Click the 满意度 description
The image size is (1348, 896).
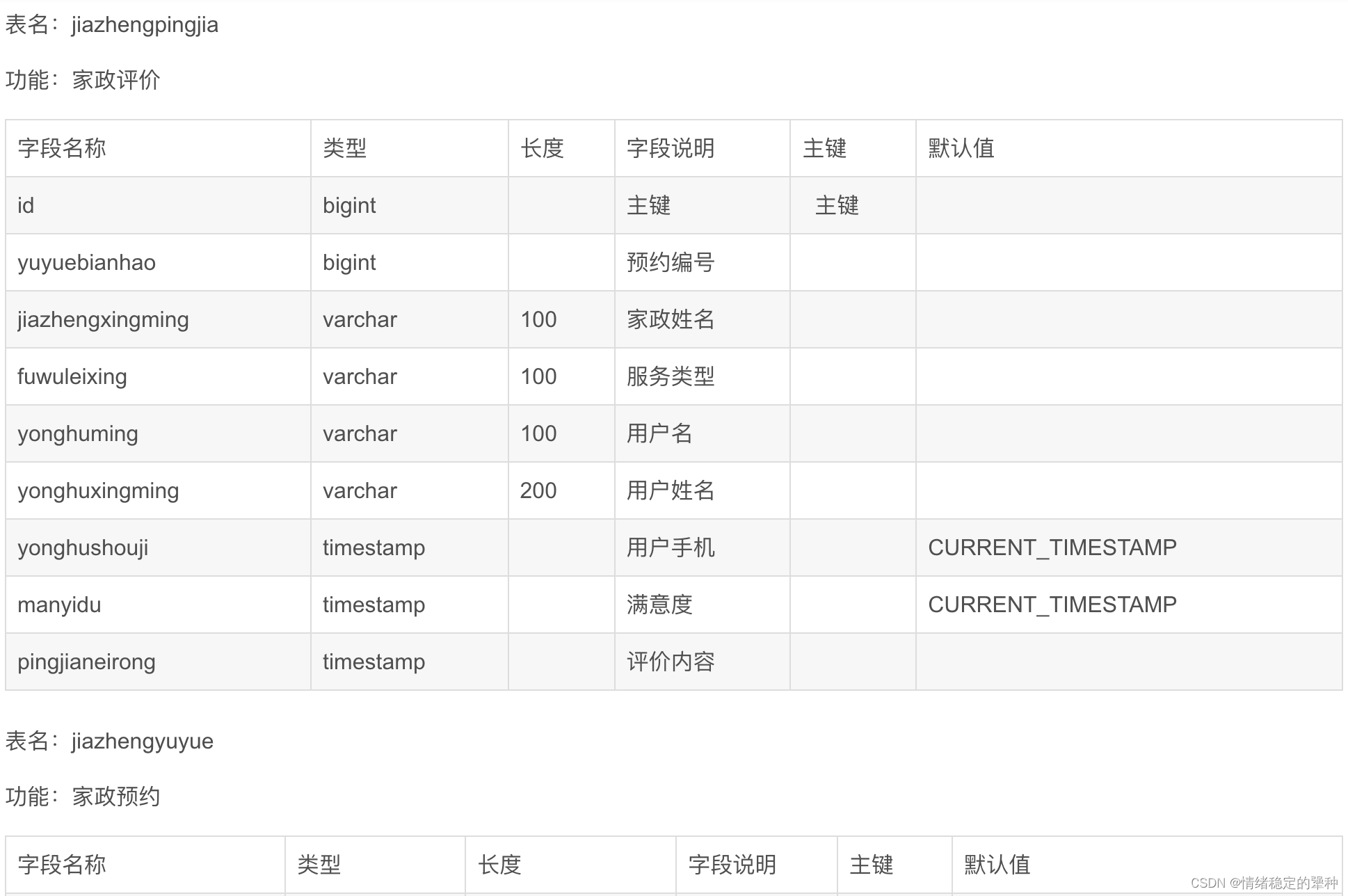tap(659, 605)
